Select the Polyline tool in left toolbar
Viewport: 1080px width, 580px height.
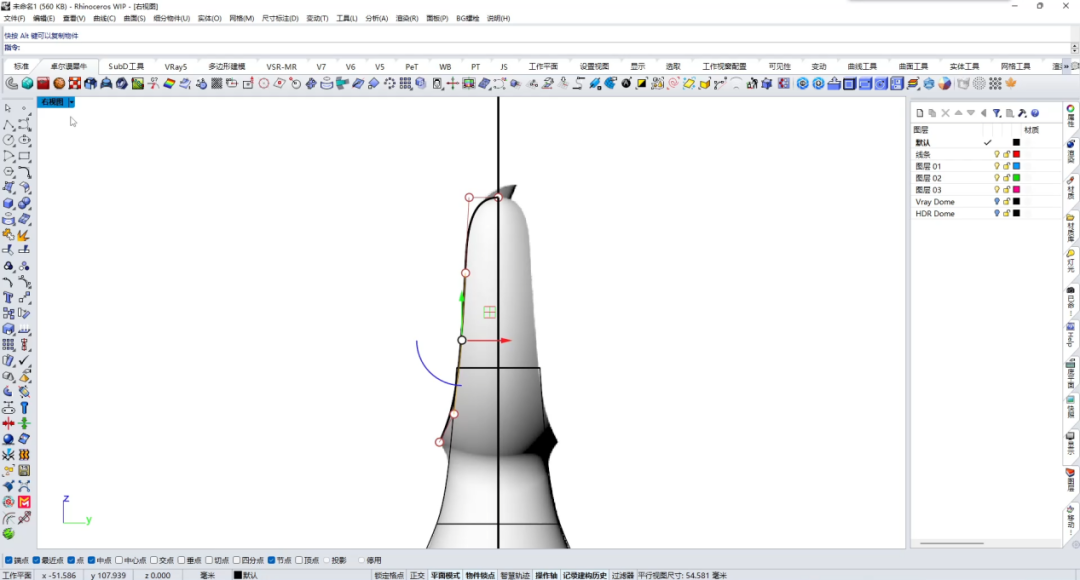coord(8,124)
